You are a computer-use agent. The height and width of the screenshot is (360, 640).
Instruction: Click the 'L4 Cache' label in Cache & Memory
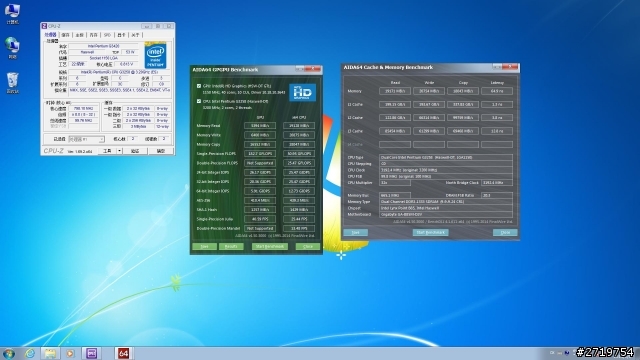(x=355, y=144)
